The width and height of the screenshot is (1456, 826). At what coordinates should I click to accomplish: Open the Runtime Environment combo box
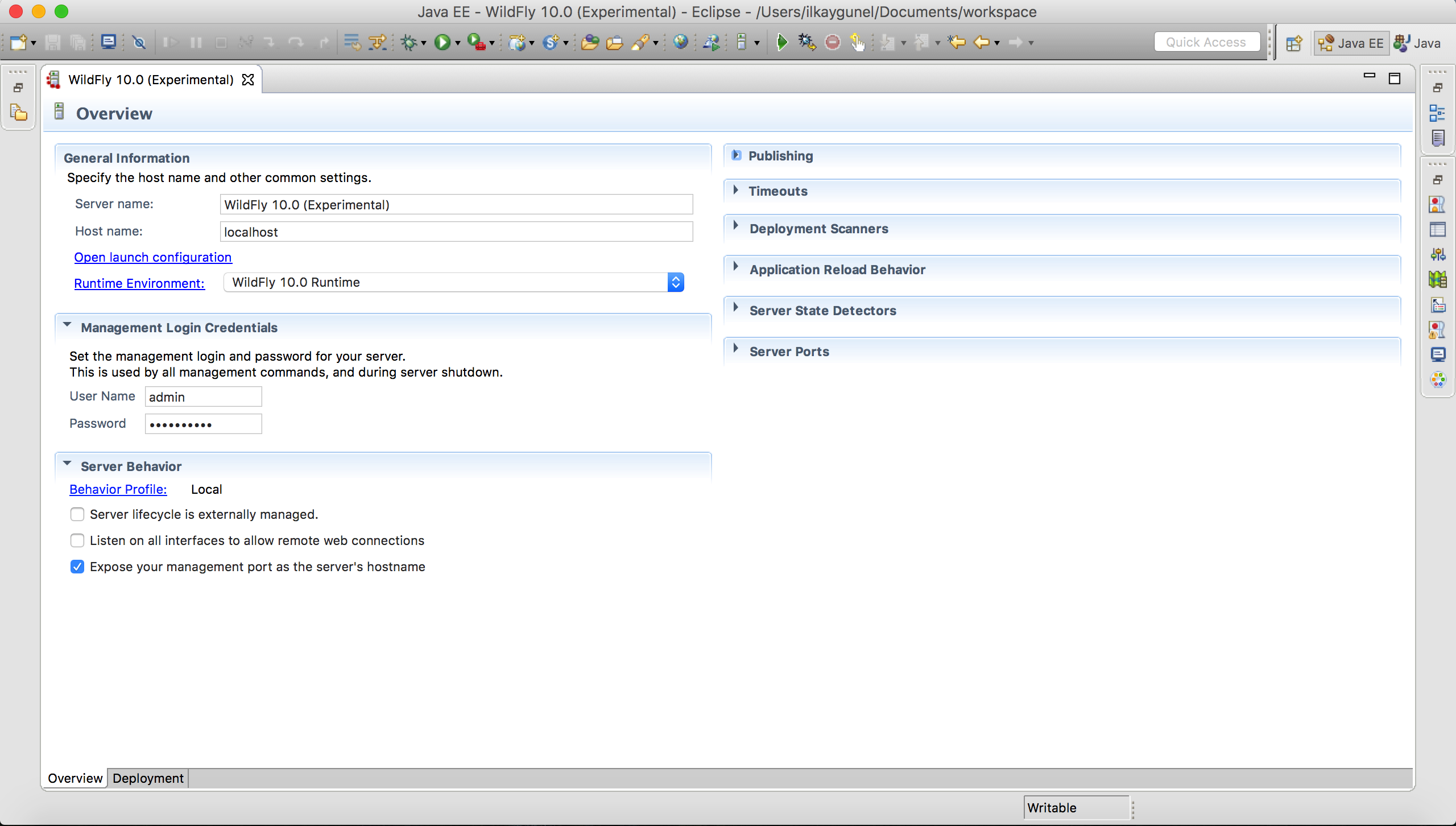(453, 282)
